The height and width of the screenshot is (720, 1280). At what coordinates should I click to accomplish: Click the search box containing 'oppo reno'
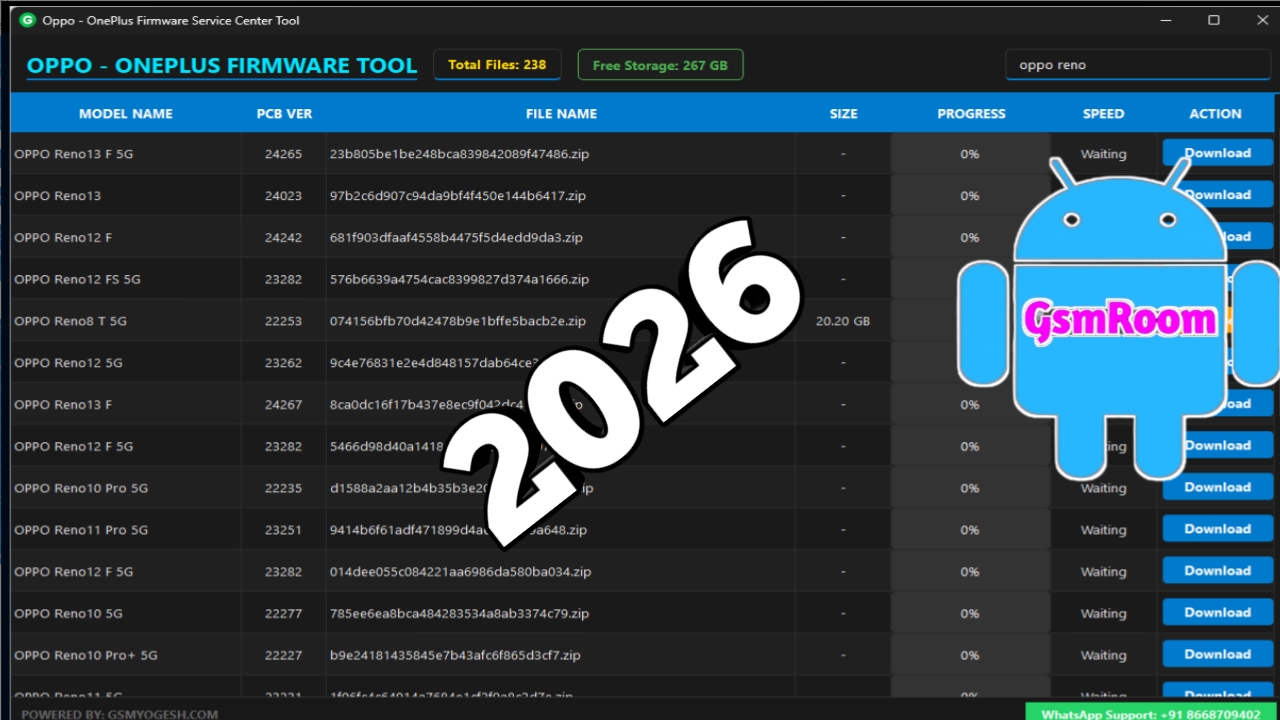1138,65
